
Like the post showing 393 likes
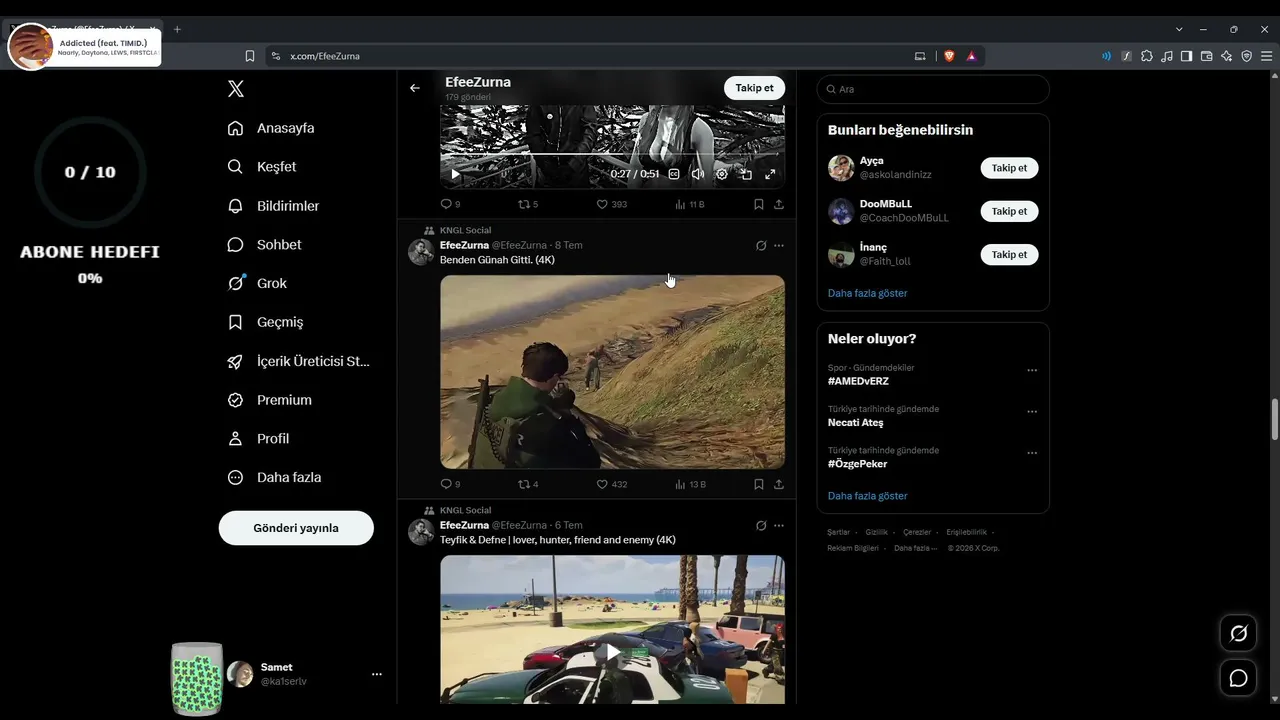[611, 204]
